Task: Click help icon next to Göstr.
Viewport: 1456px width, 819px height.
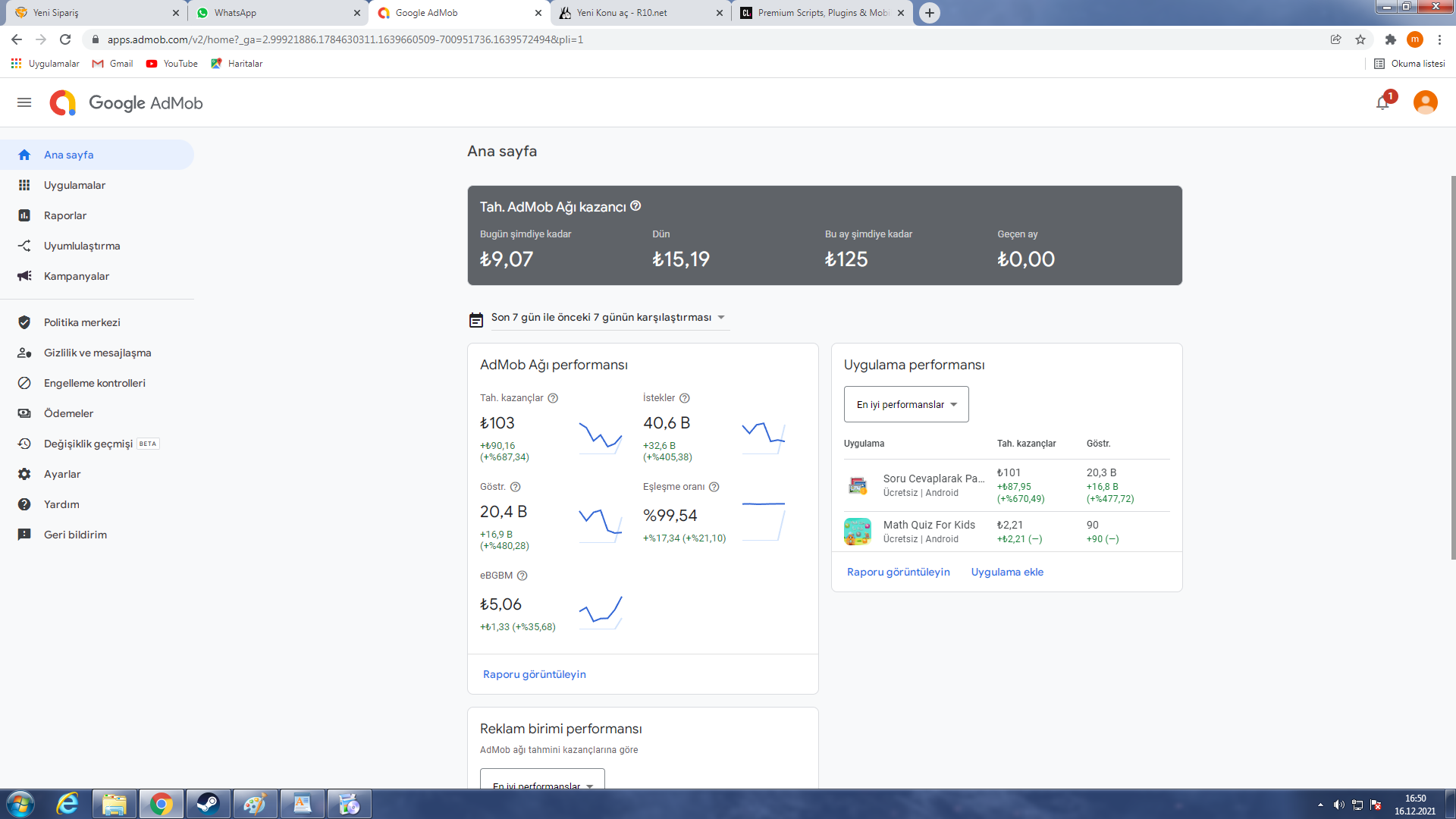Action: [516, 487]
